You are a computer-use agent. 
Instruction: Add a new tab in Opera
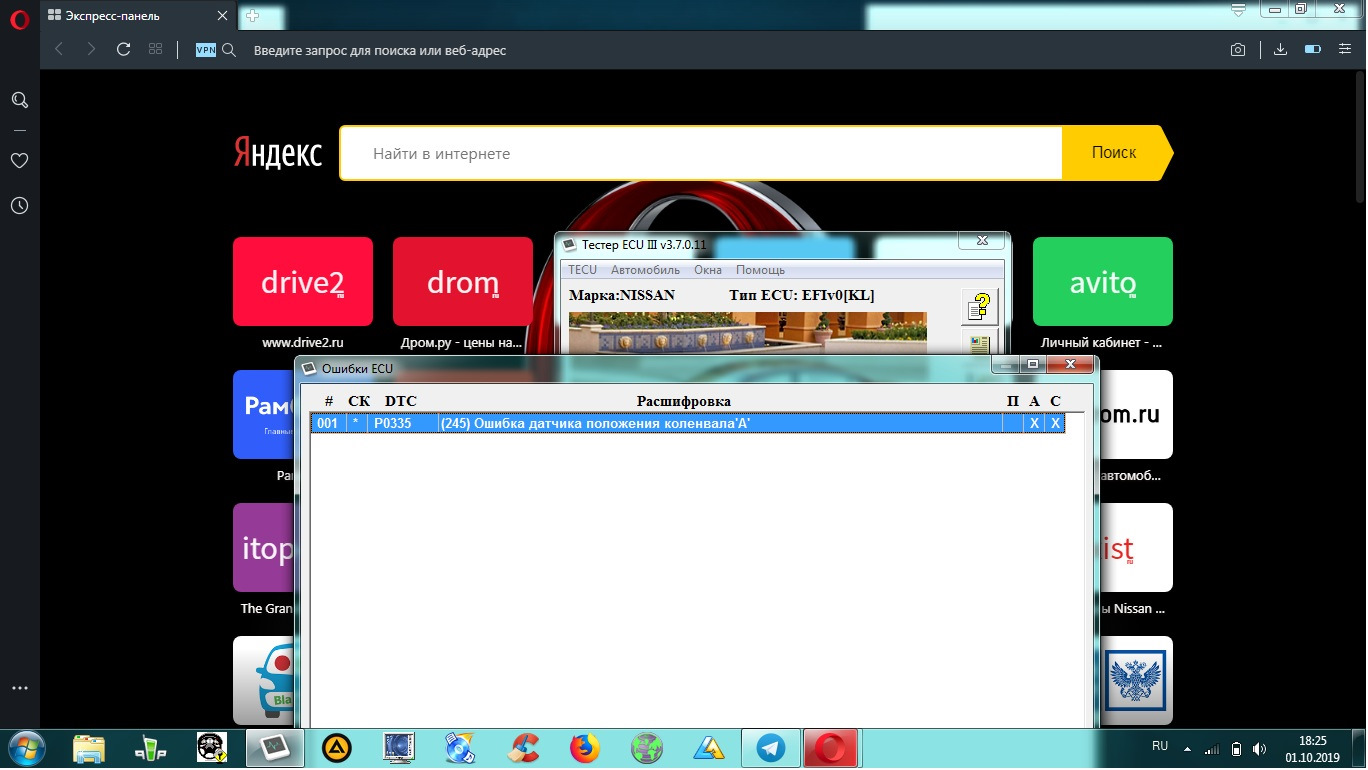pyautogui.click(x=252, y=16)
